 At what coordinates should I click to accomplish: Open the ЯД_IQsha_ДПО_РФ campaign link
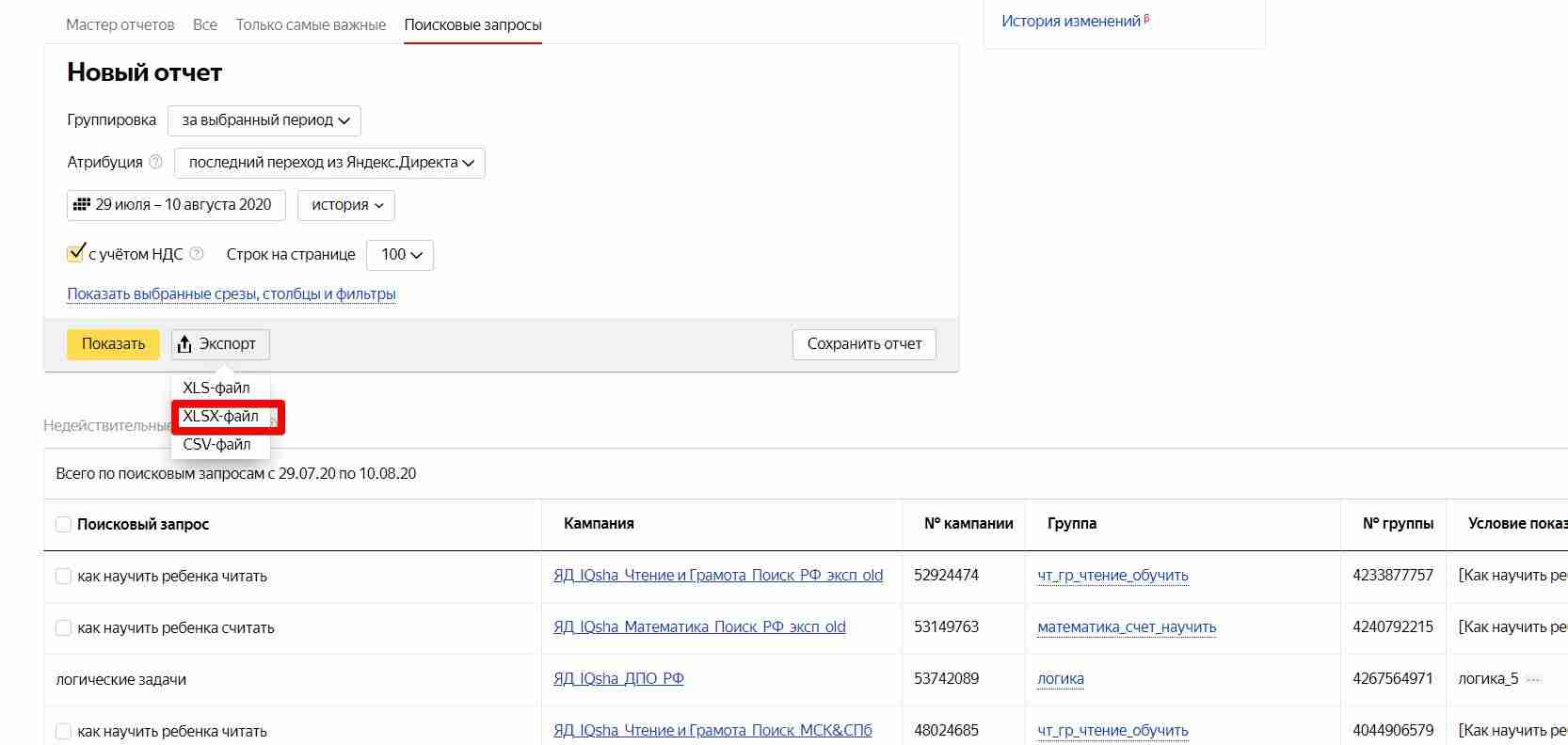tap(618, 679)
